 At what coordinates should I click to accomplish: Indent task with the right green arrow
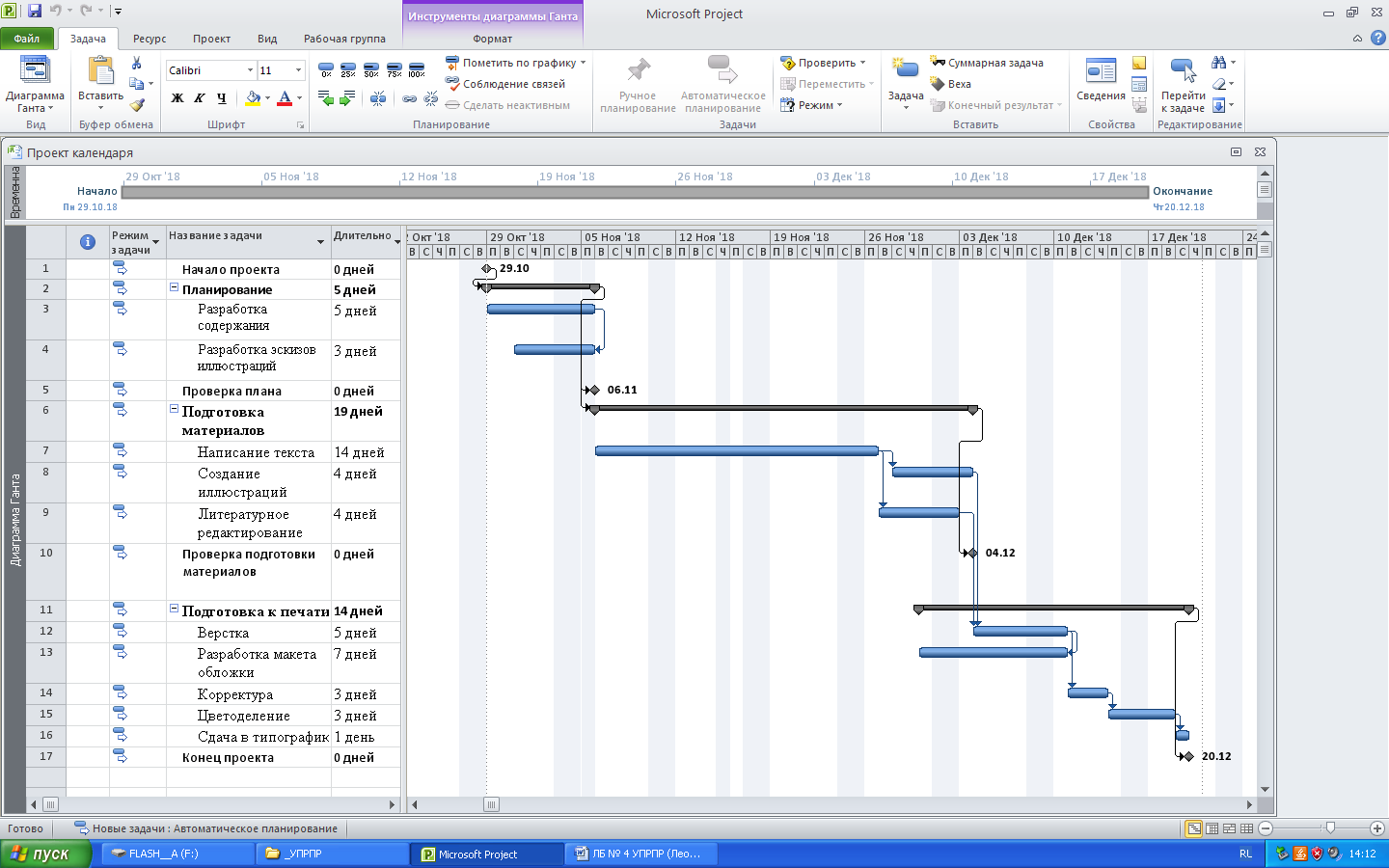pyautogui.click(x=348, y=98)
